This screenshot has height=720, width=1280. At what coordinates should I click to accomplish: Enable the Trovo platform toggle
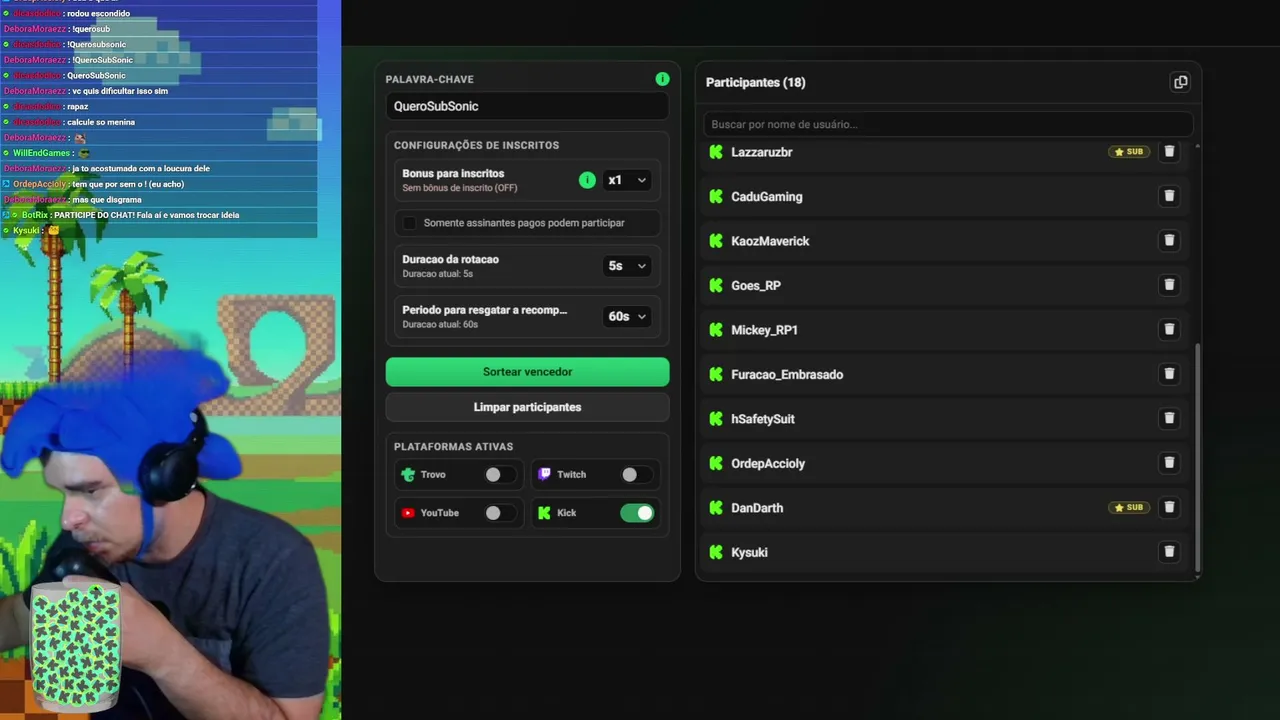(x=500, y=475)
